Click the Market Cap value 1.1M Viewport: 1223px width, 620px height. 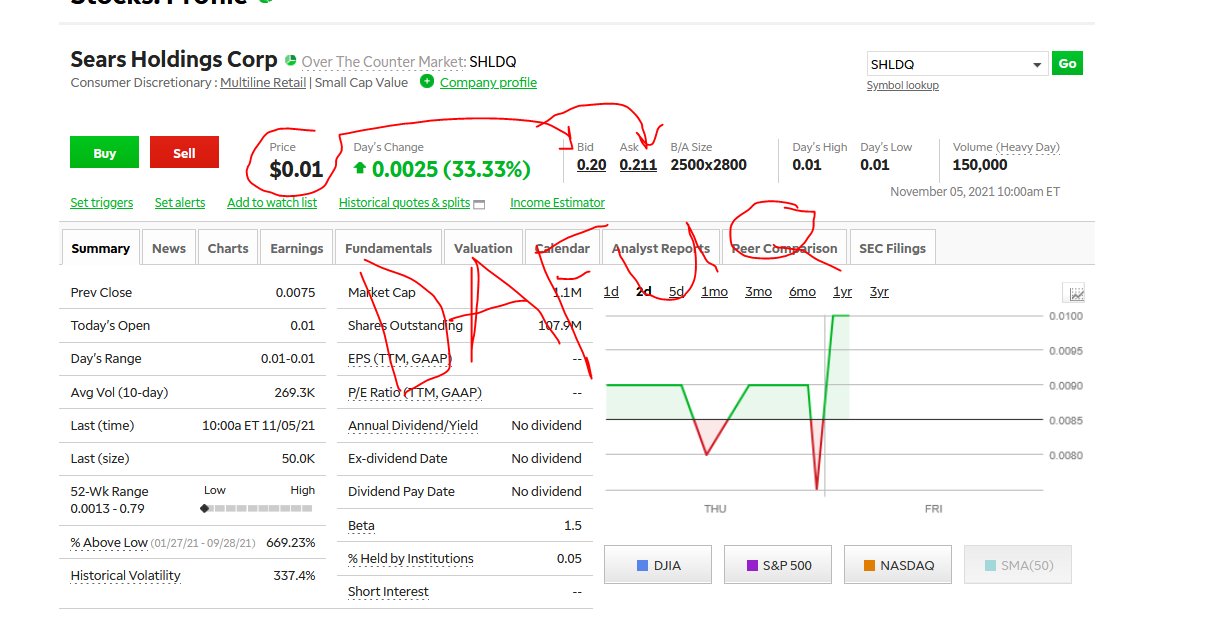[567, 293]
